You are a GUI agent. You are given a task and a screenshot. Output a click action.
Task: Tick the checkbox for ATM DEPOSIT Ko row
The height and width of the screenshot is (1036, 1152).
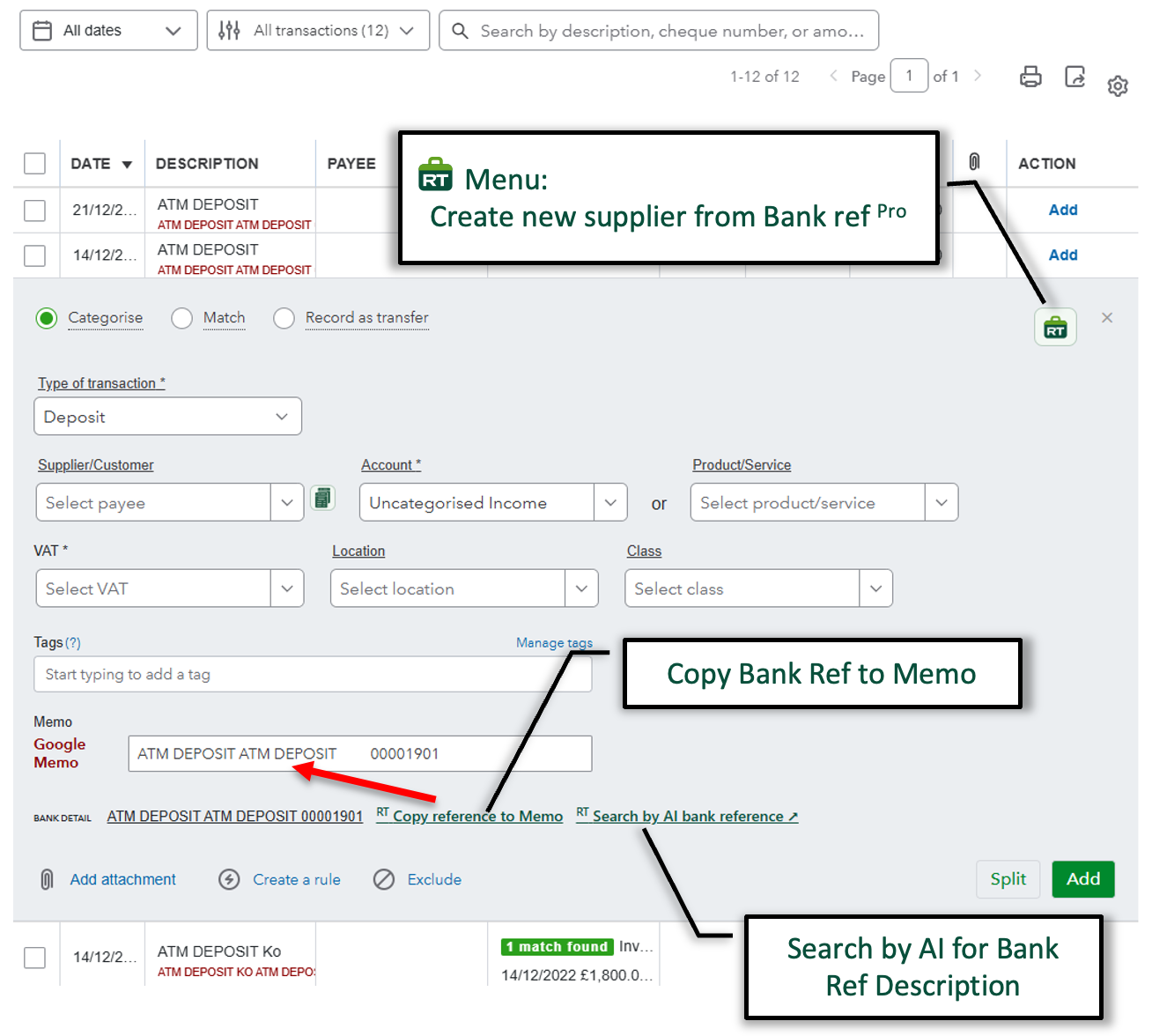[x=34, y=958]
